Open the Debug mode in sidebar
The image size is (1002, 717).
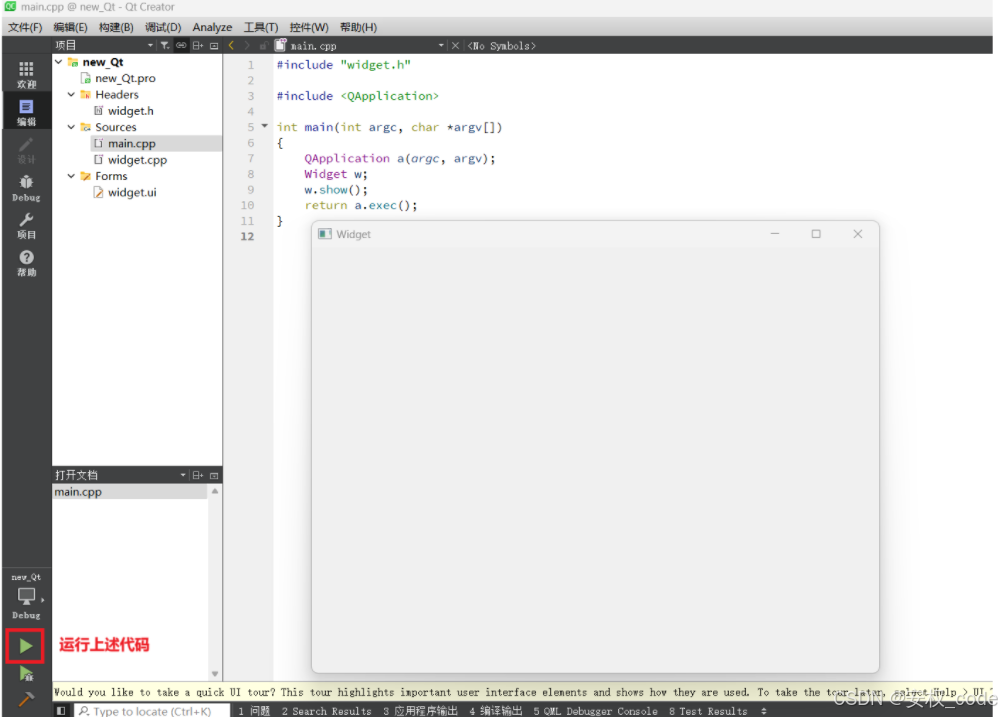click(x=26, y=187)
